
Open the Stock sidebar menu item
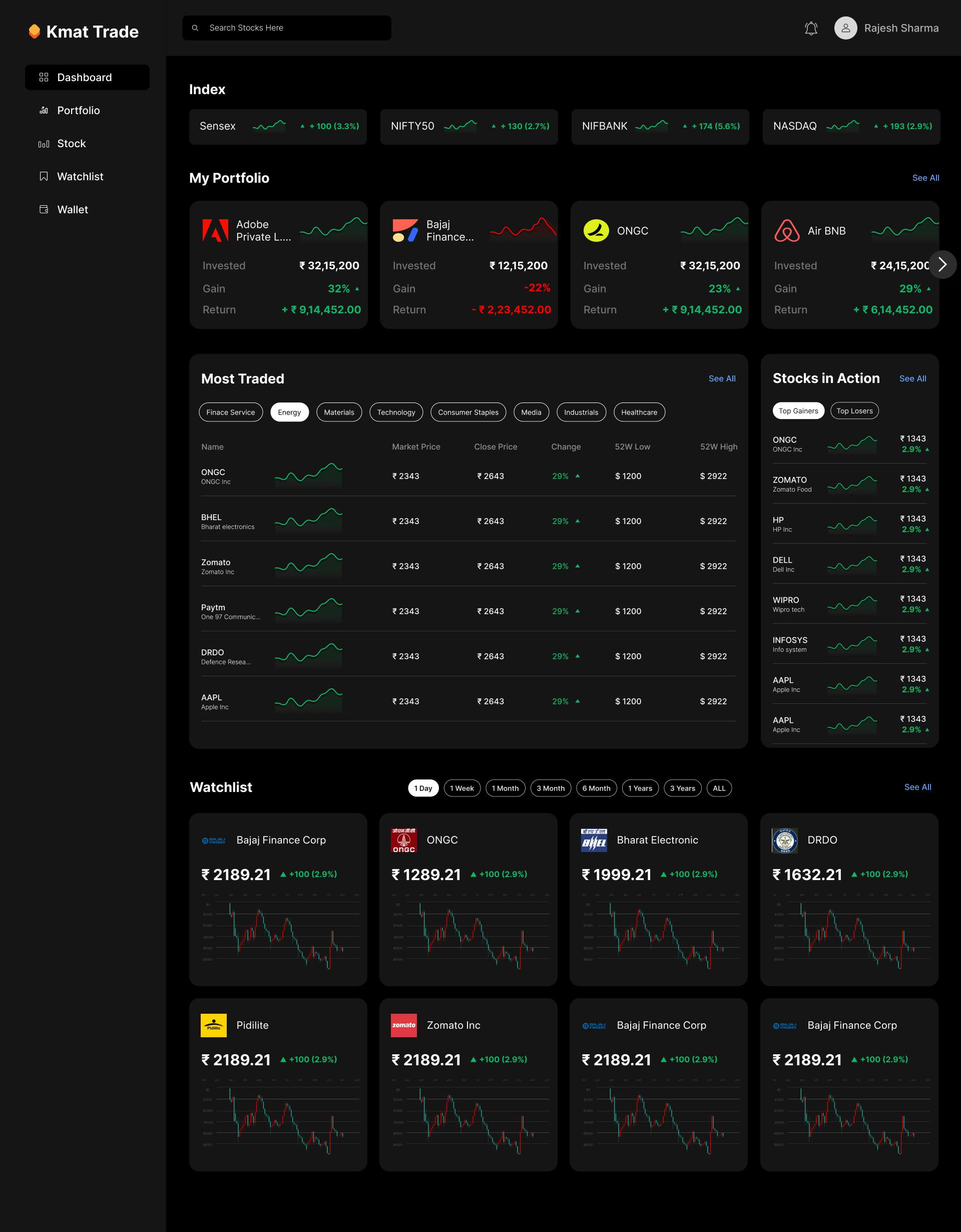(x=71, y=143)
